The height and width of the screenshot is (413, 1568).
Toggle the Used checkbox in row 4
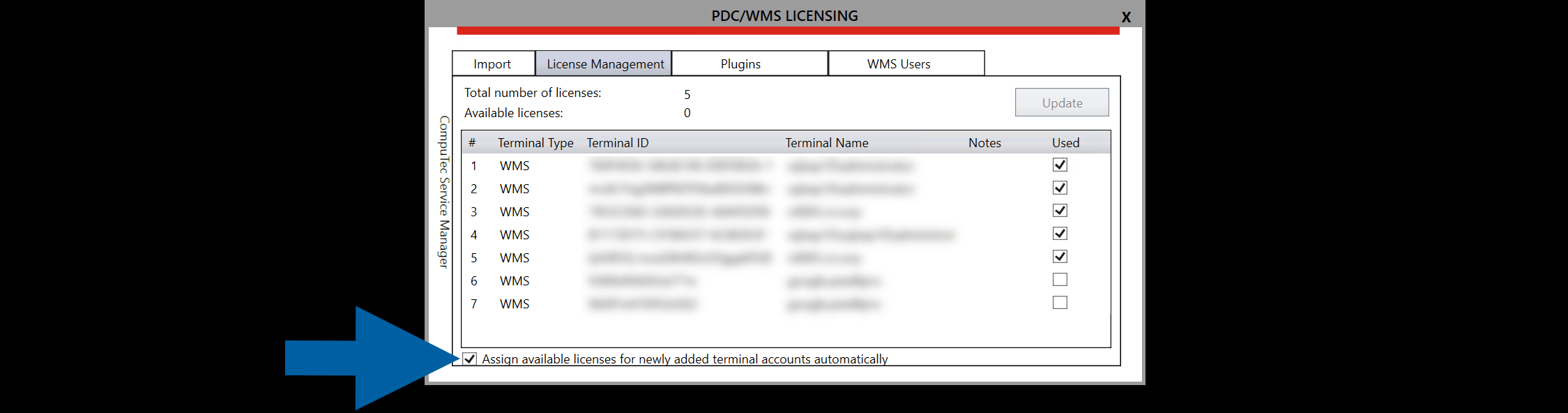(1060, 234)
